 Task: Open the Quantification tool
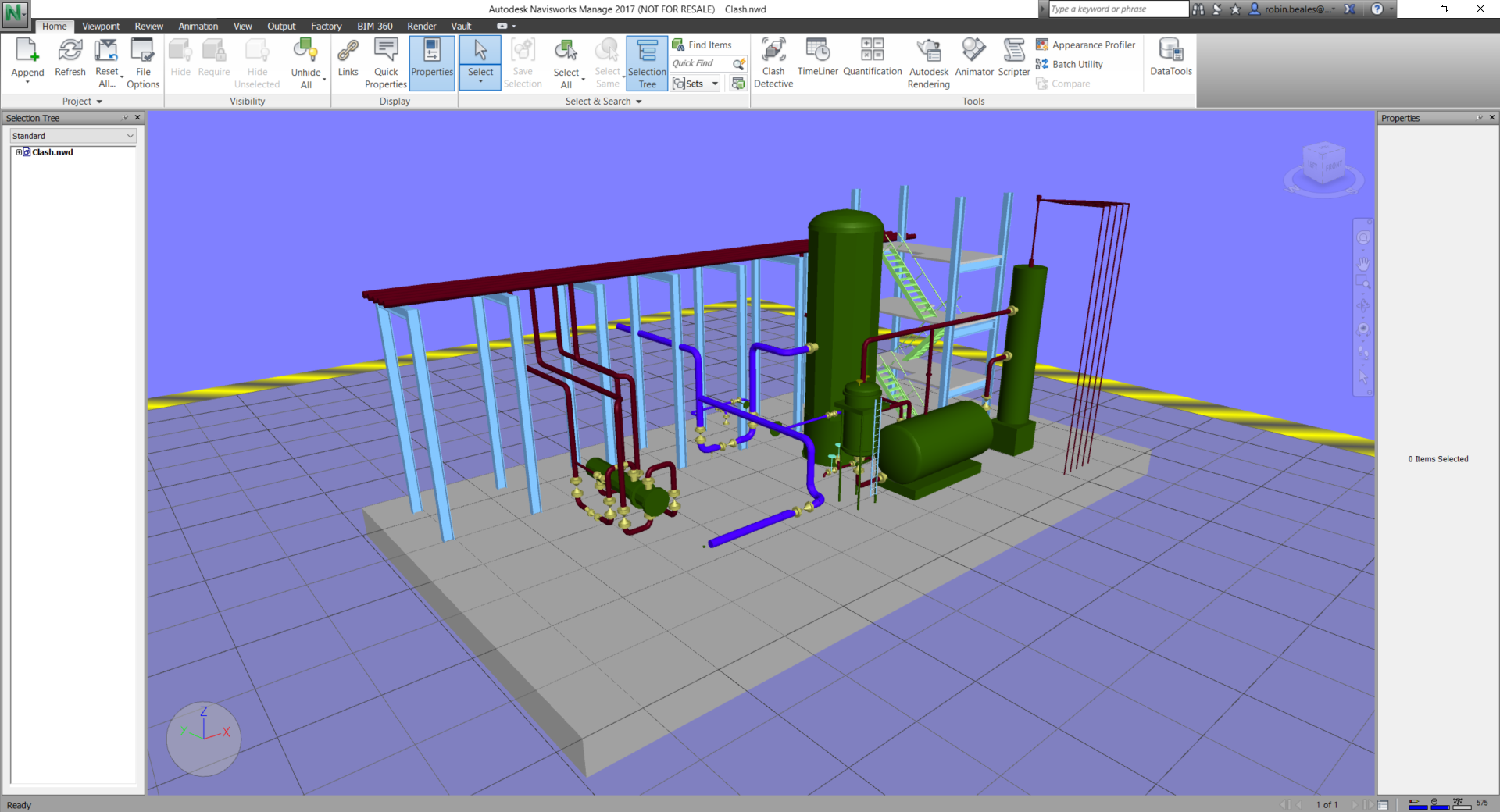[x=872, y=58]
